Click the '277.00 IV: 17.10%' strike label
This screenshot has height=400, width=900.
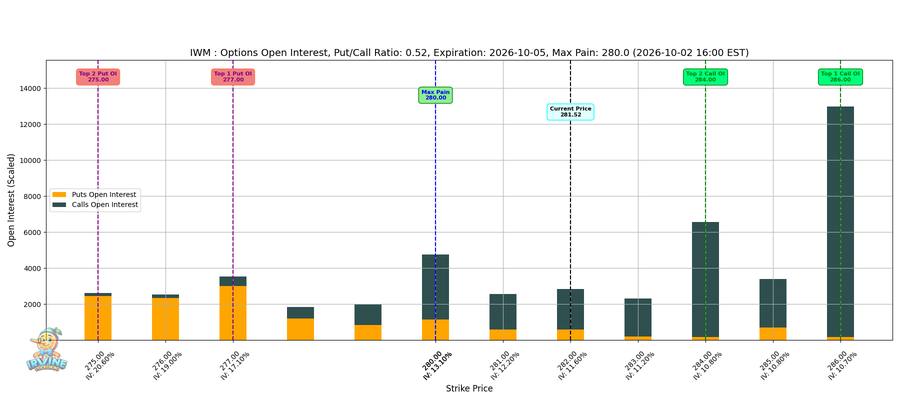pos(233,364)
